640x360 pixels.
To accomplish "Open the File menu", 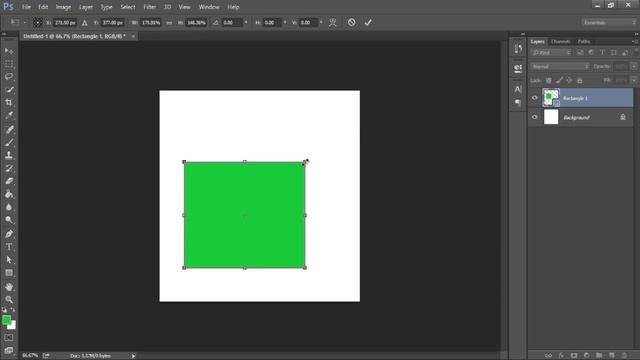I will [26, 7].
